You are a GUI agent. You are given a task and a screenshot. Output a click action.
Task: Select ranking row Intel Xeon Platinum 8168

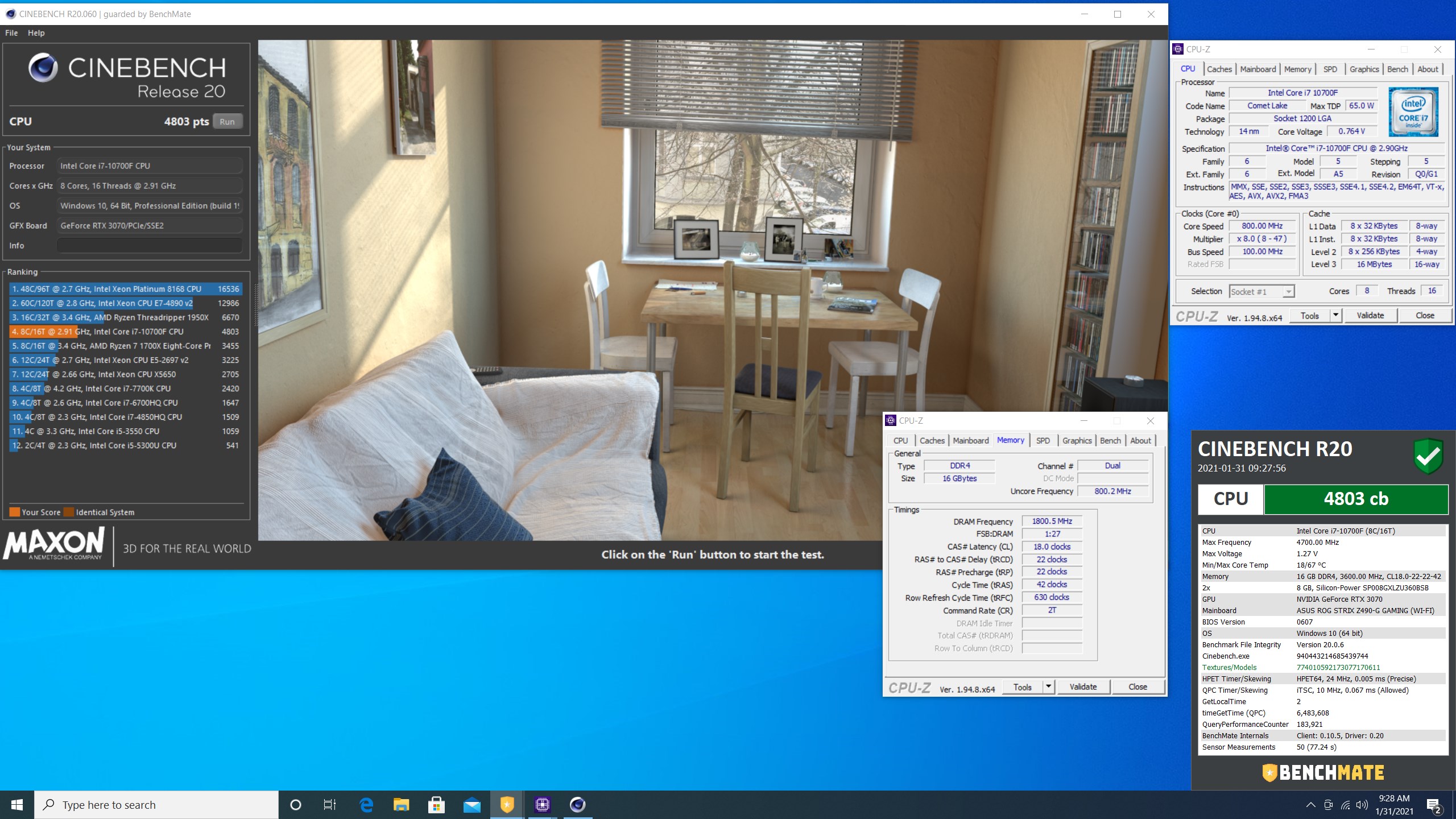[x=126, y=289]
